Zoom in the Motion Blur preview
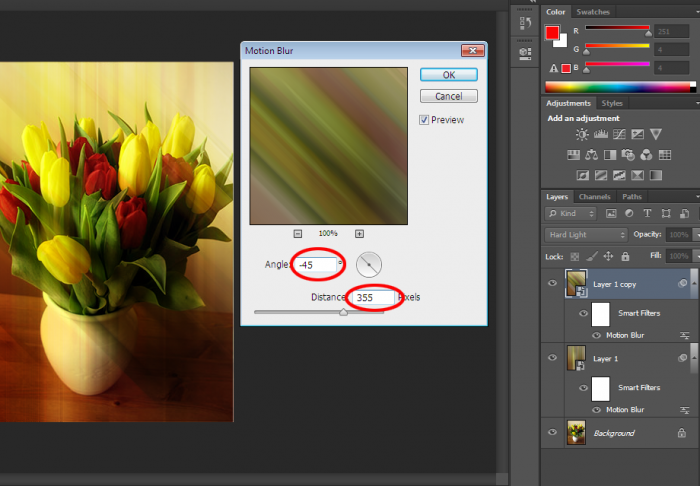This screenshot has width=700, height=486. pyautogui.click(x=359, y=233)
